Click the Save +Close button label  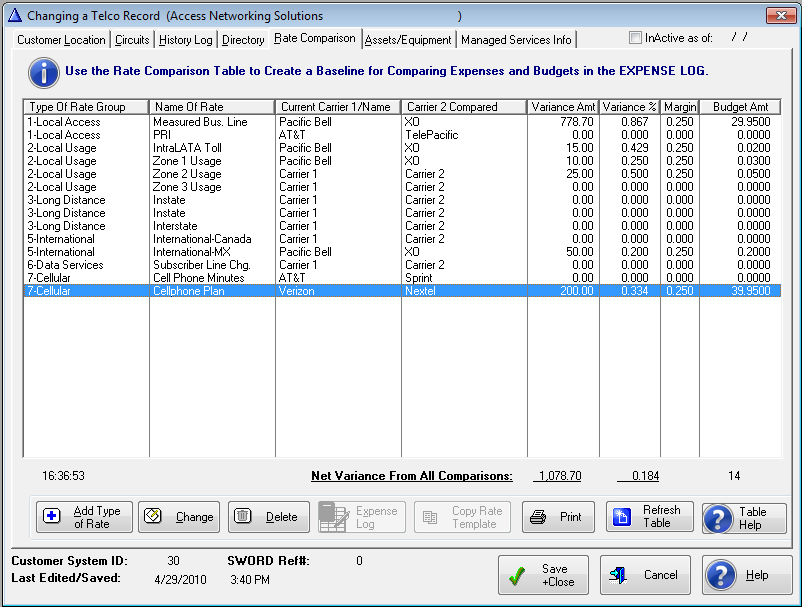558,575
